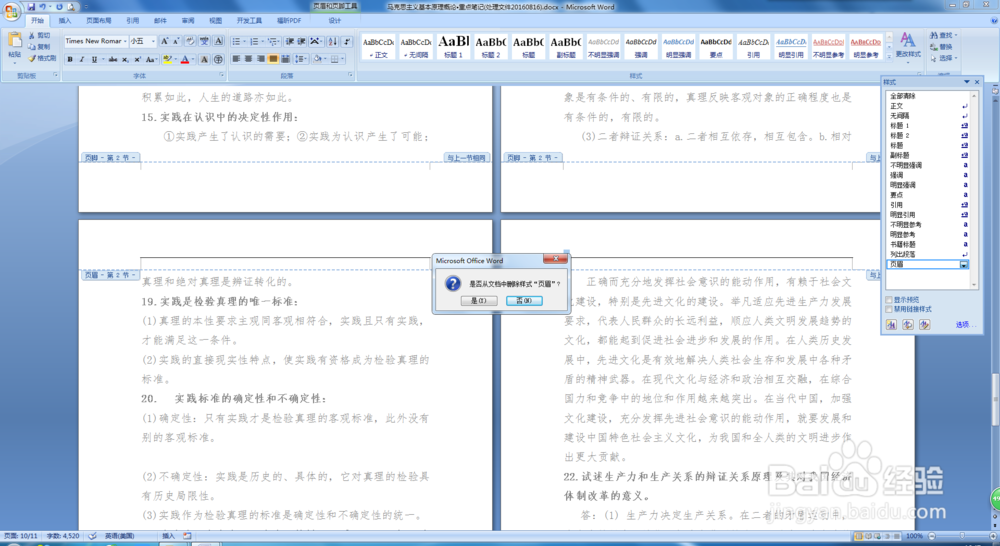1000x546 pixels.
Task: Align text right
Action: (260, 59)
